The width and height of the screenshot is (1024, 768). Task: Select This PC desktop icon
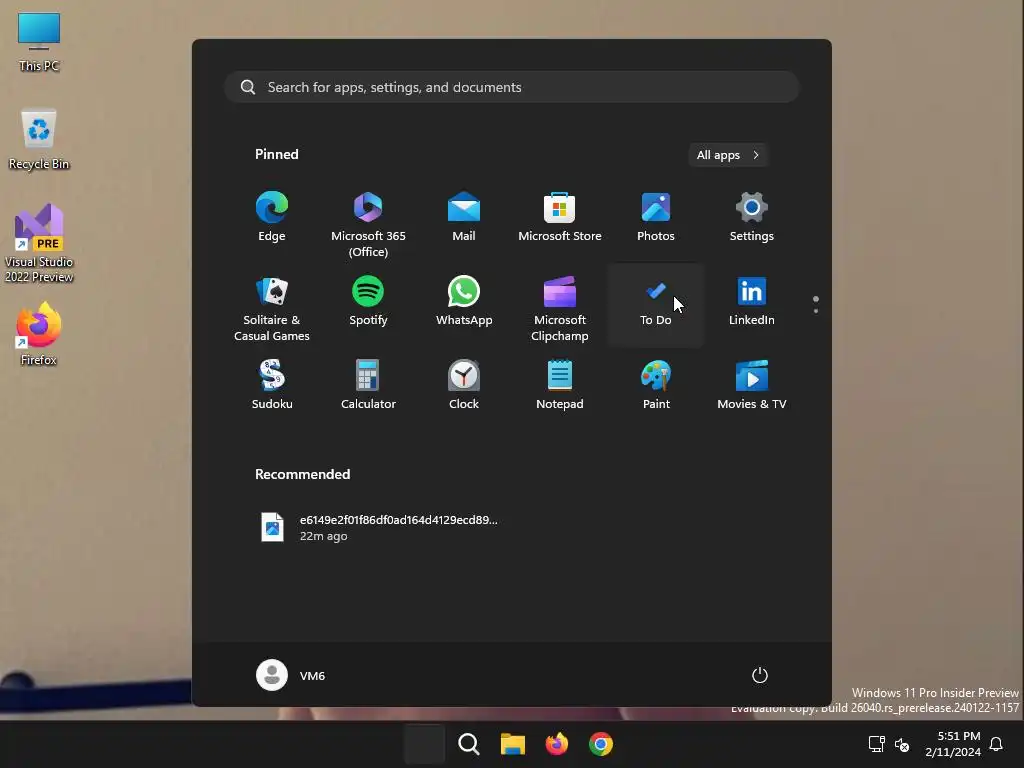[39, 42]
